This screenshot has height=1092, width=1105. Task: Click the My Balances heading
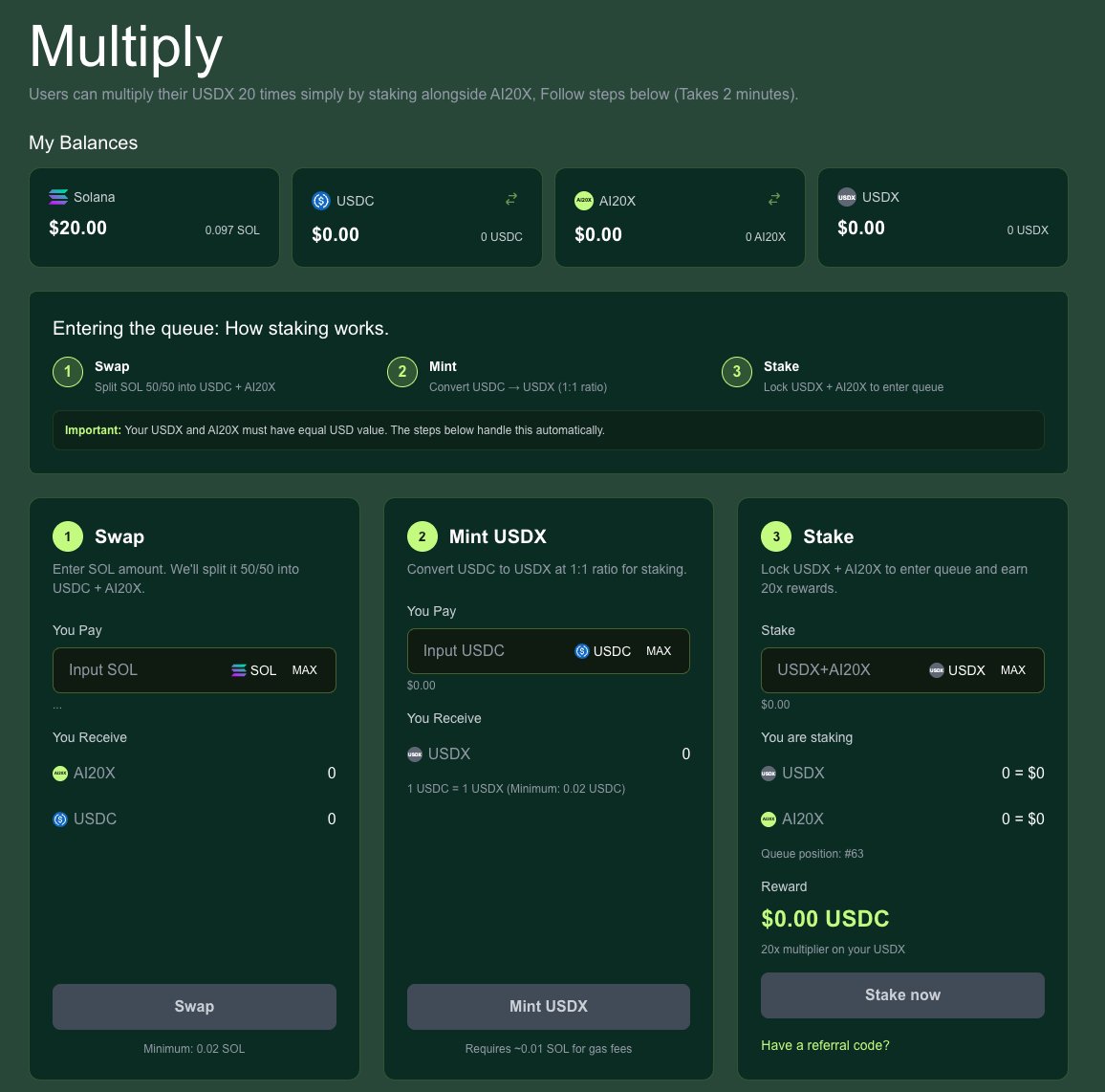click(83, 143)
